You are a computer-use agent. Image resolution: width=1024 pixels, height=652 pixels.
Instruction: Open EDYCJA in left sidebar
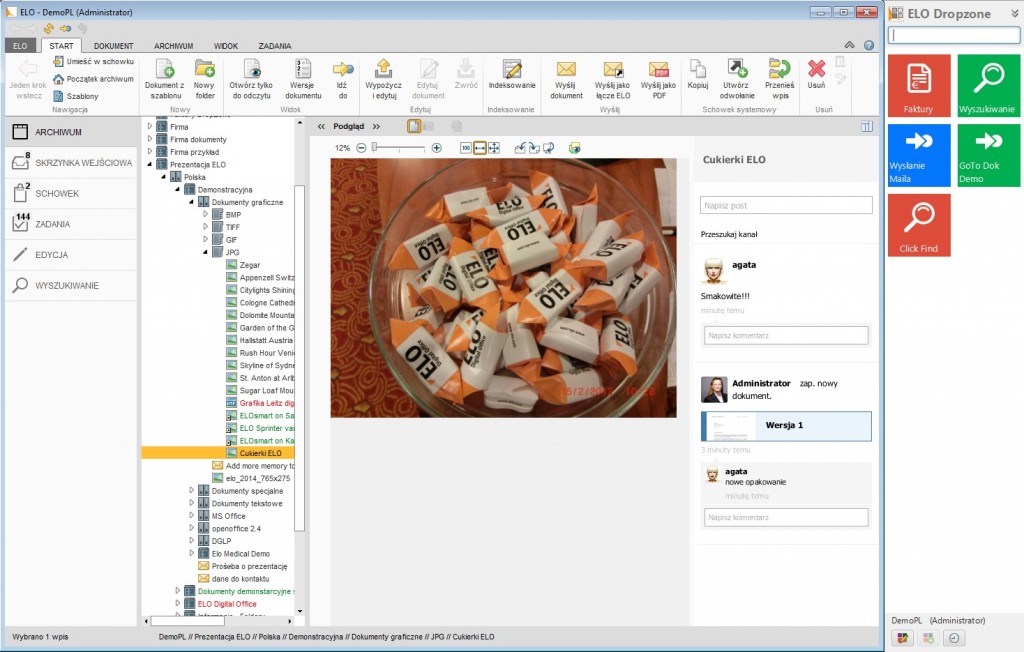coord(71,255)
